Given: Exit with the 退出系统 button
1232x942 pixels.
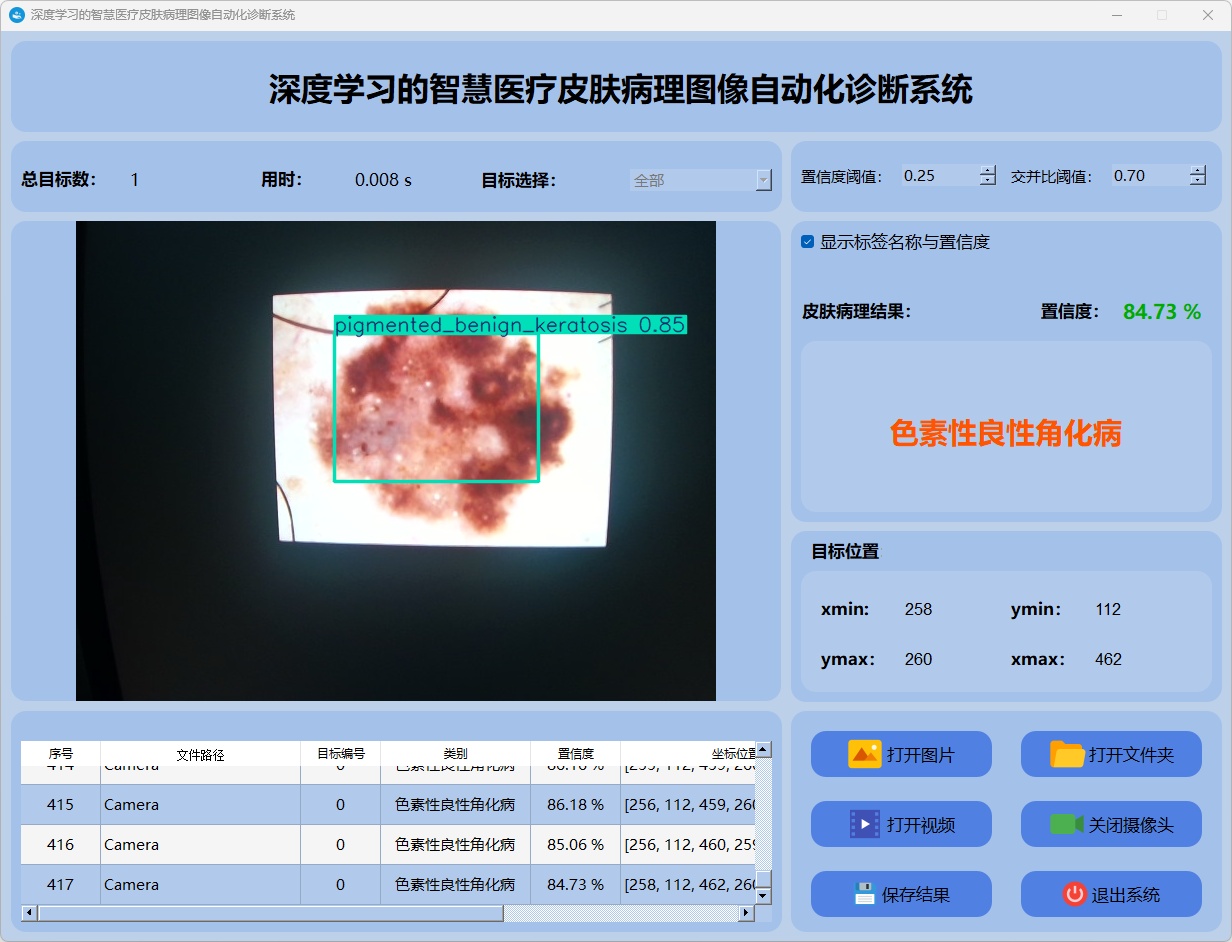Looking at the screenshot, I should [1111, 894].
